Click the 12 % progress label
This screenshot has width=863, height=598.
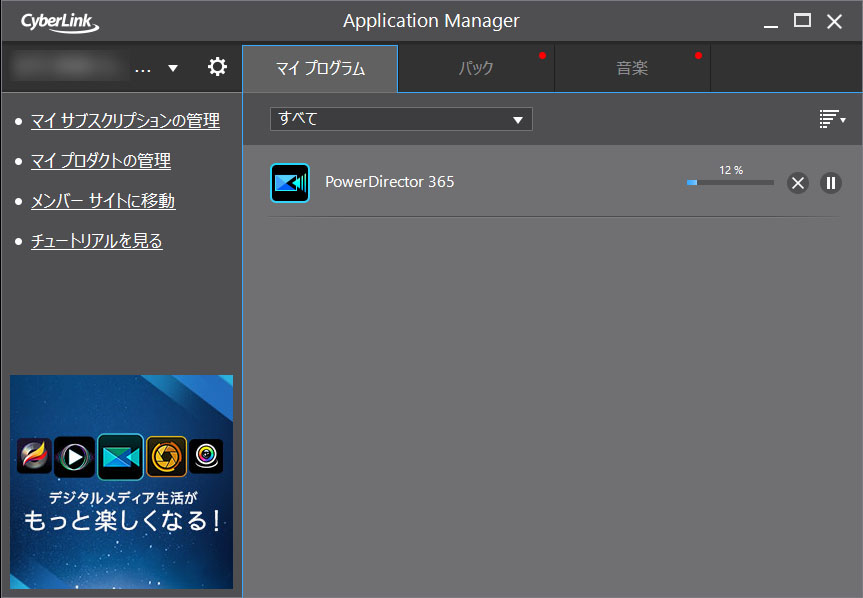tap(731, 171)
